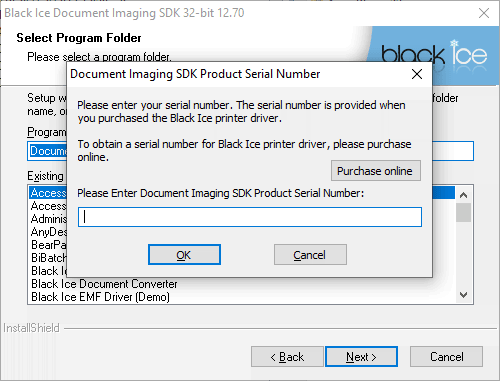Click the Purchase online button
This screenshot has width=500, height=381.
(x=376, y=171)
